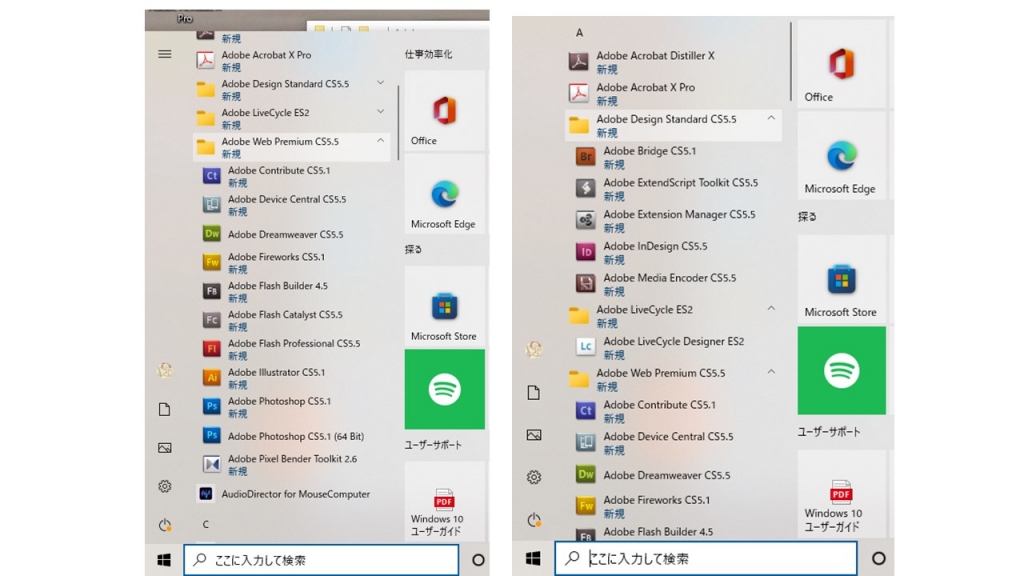This screenshot has width=1024, height=576.
Task: Launch Adobe Dreamweaver CS5.5 in left Start menu
Action: coord(292,234)
